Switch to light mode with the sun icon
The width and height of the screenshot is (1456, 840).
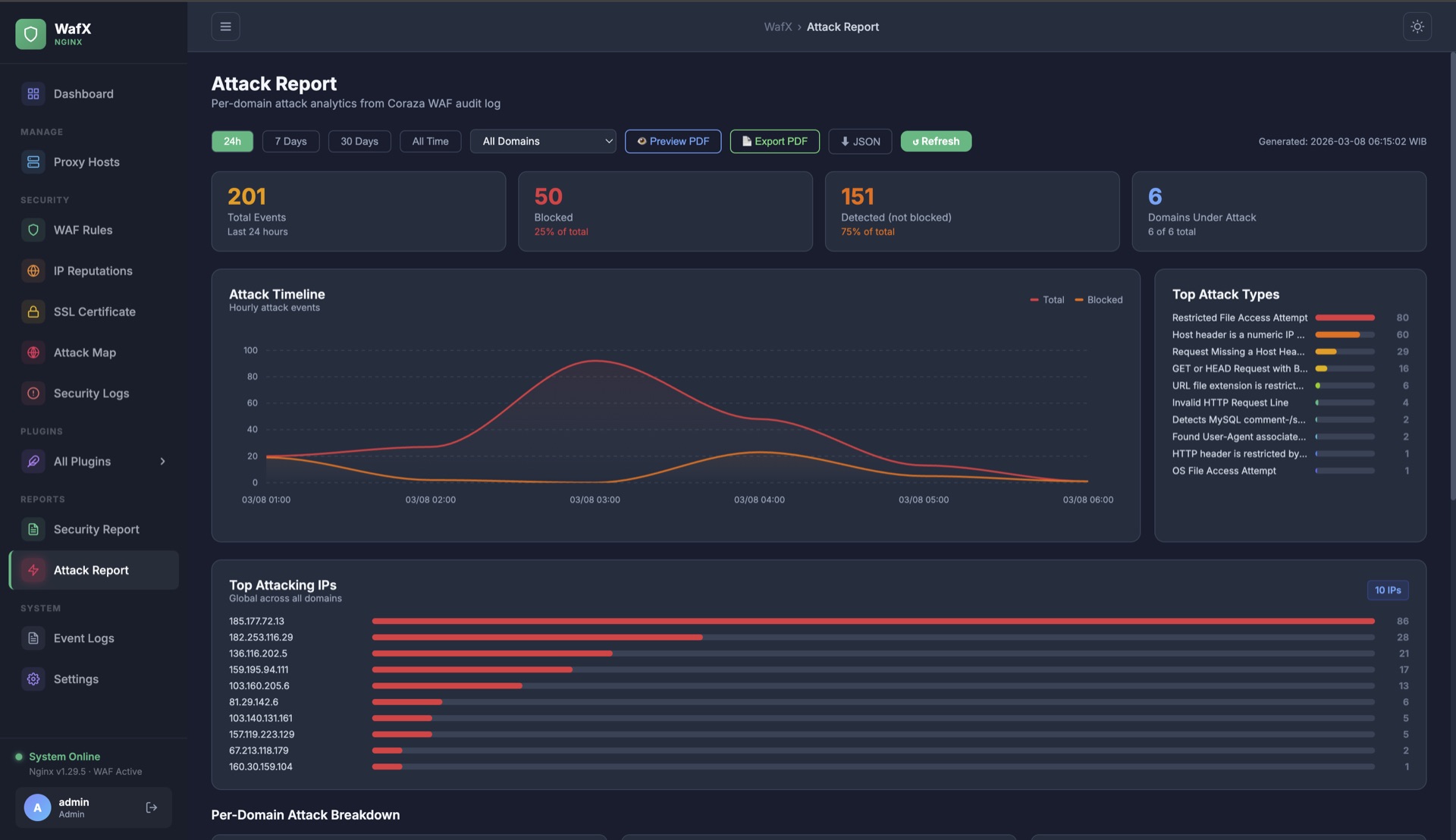pyautogui.click(x=1417, y=27)
